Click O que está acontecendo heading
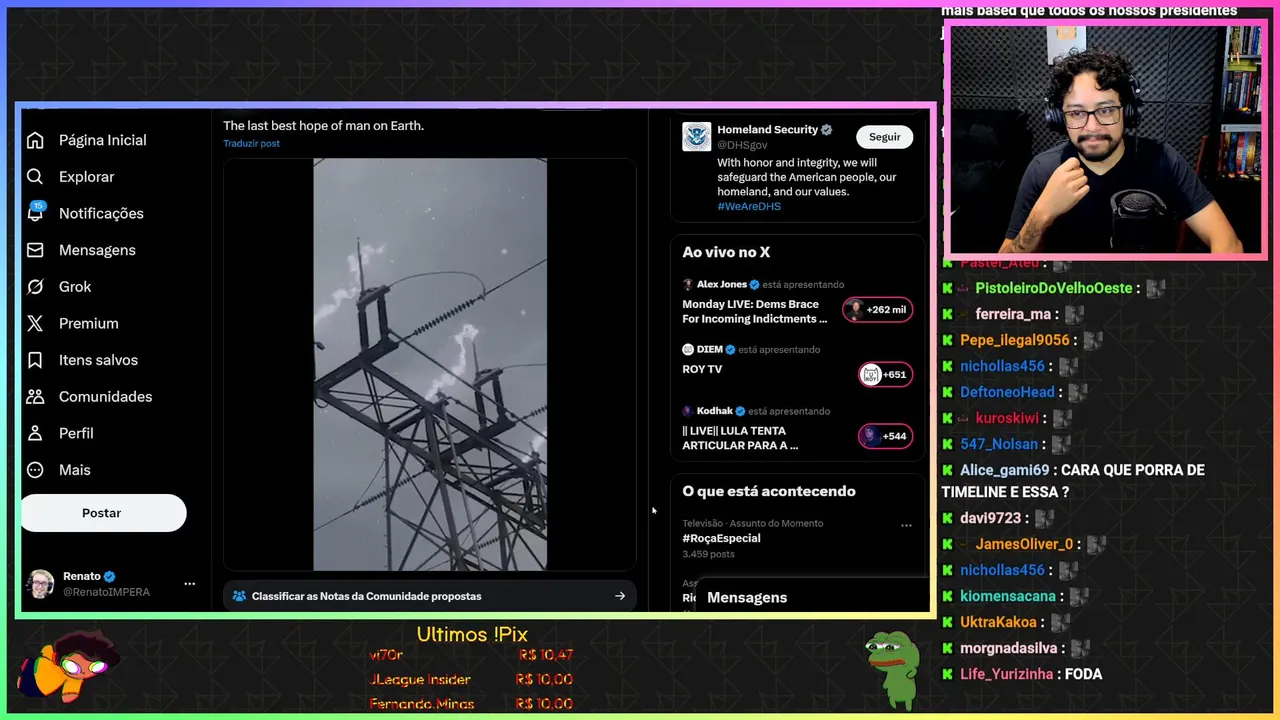Screen dimensions: 1280x720 (769, 491)
